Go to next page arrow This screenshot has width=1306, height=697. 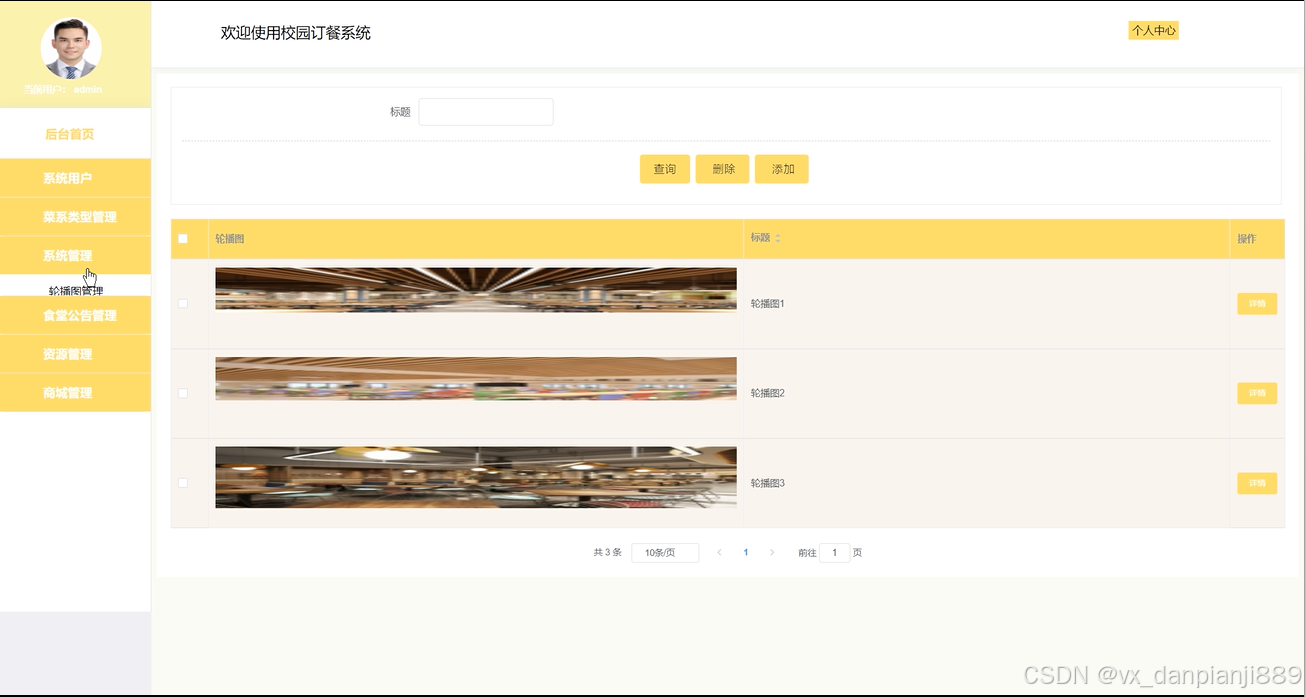click(x=772, y=552)
